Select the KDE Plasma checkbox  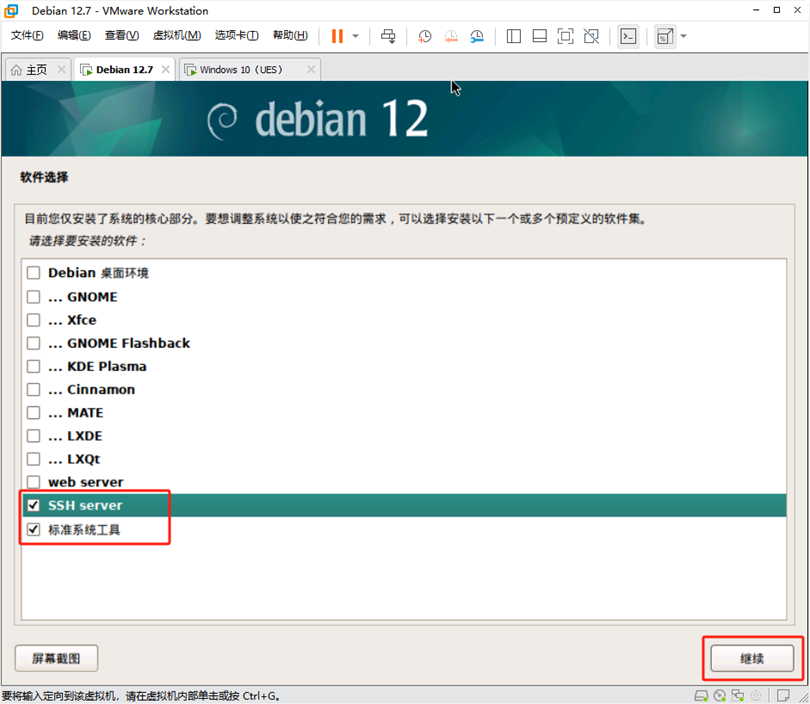pyautogui.click(x=34, y=367)
